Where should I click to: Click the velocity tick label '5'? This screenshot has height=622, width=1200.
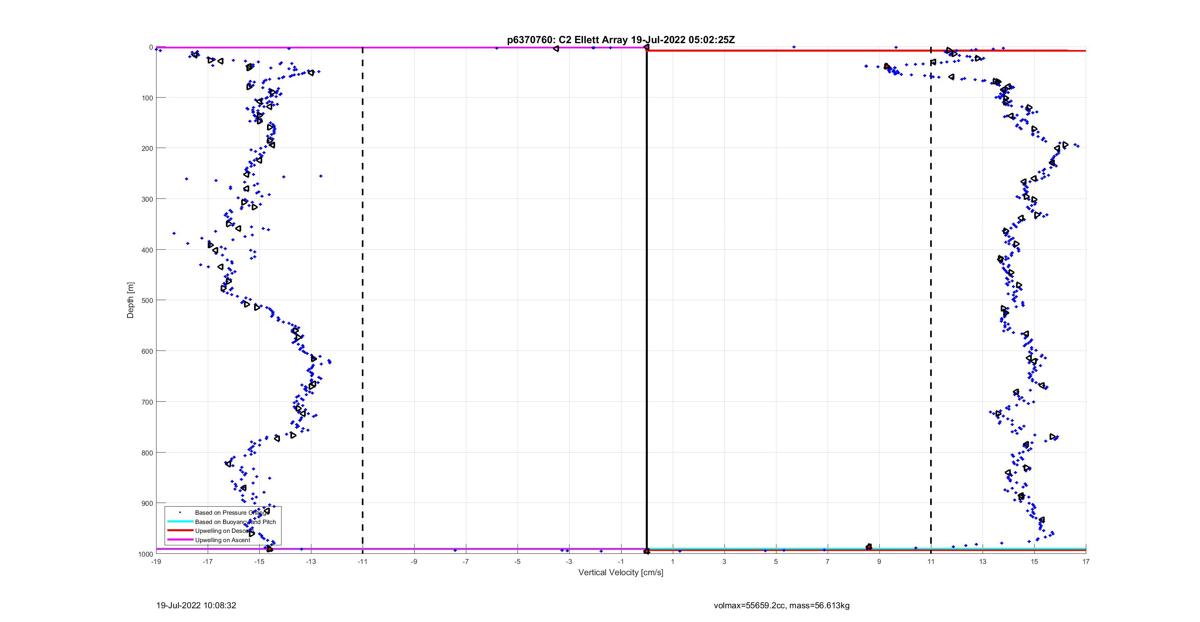coord(776,562)
